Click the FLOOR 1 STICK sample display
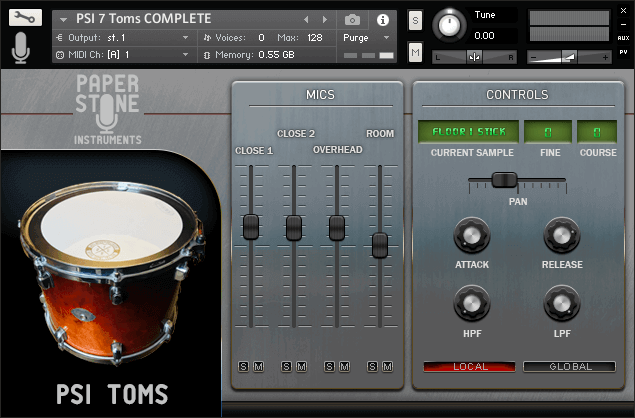Viewport: 635px width, 418px height. point(469,132)
